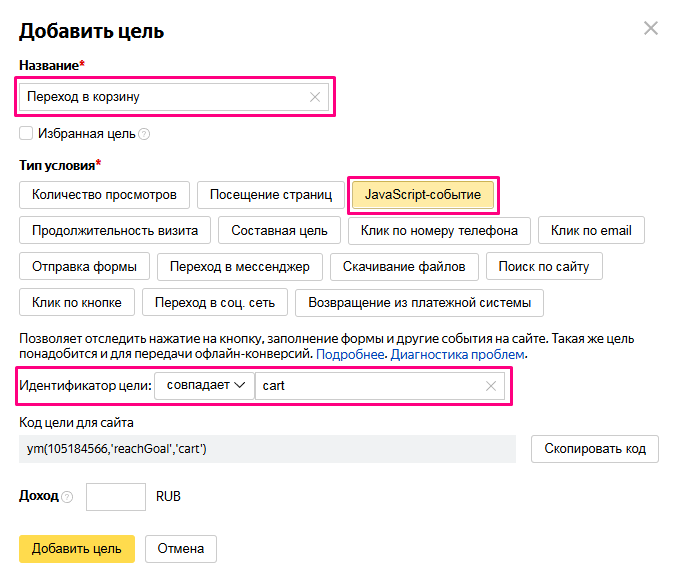Viewport: 676px width, 581px height.
Task: Click help icon next to 'Избранная цель'
Action: [144, 134]
